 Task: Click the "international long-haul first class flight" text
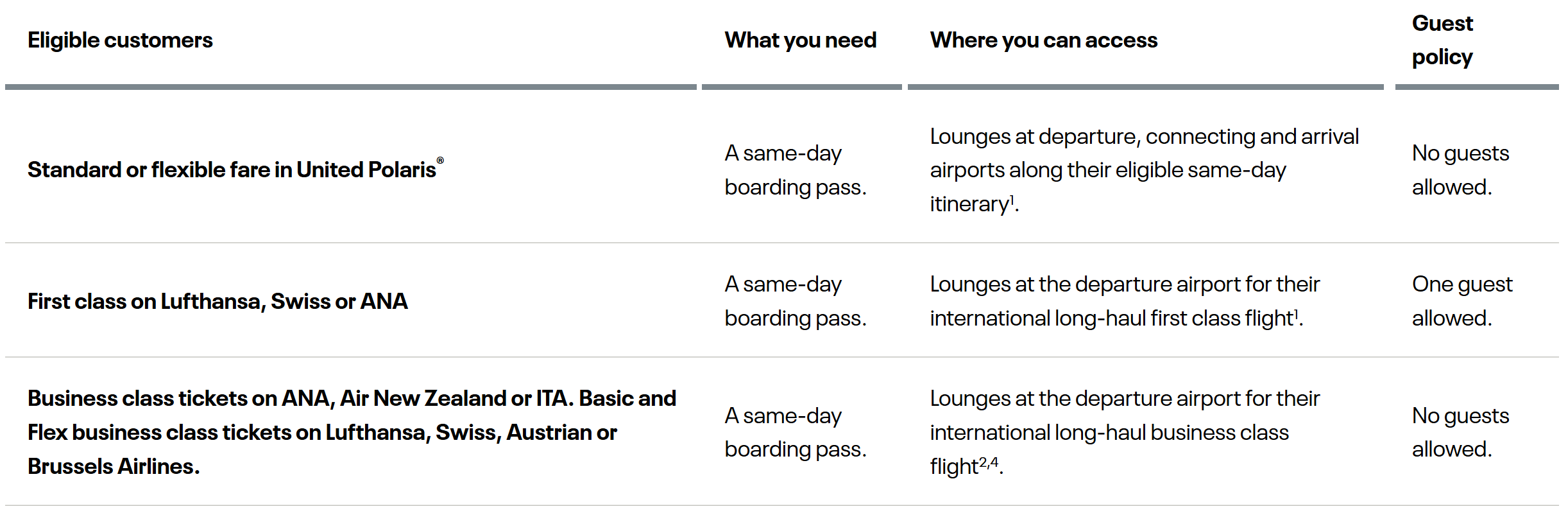click(x=1111, y=318)
